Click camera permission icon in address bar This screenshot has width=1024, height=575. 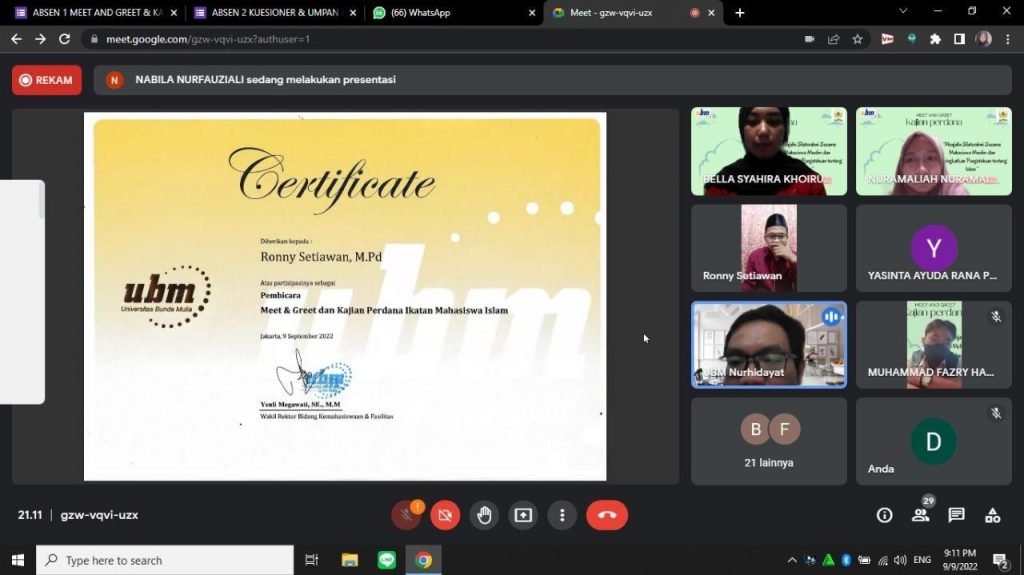click(x=810, y=39)
